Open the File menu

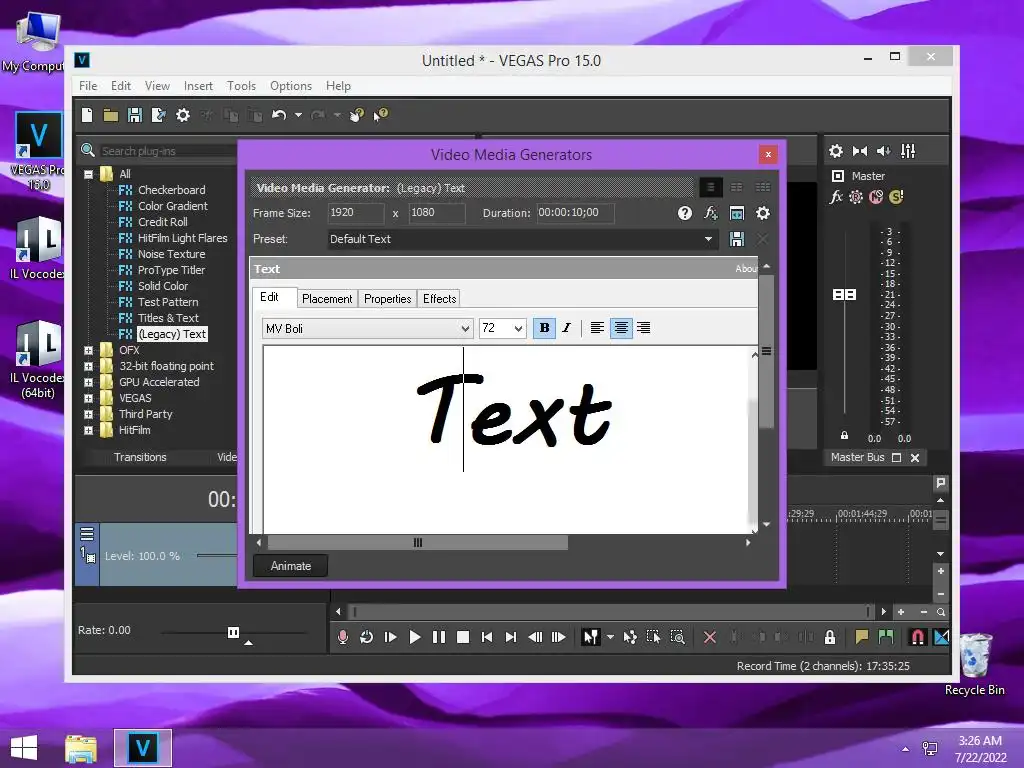click(x=88, y=86)
